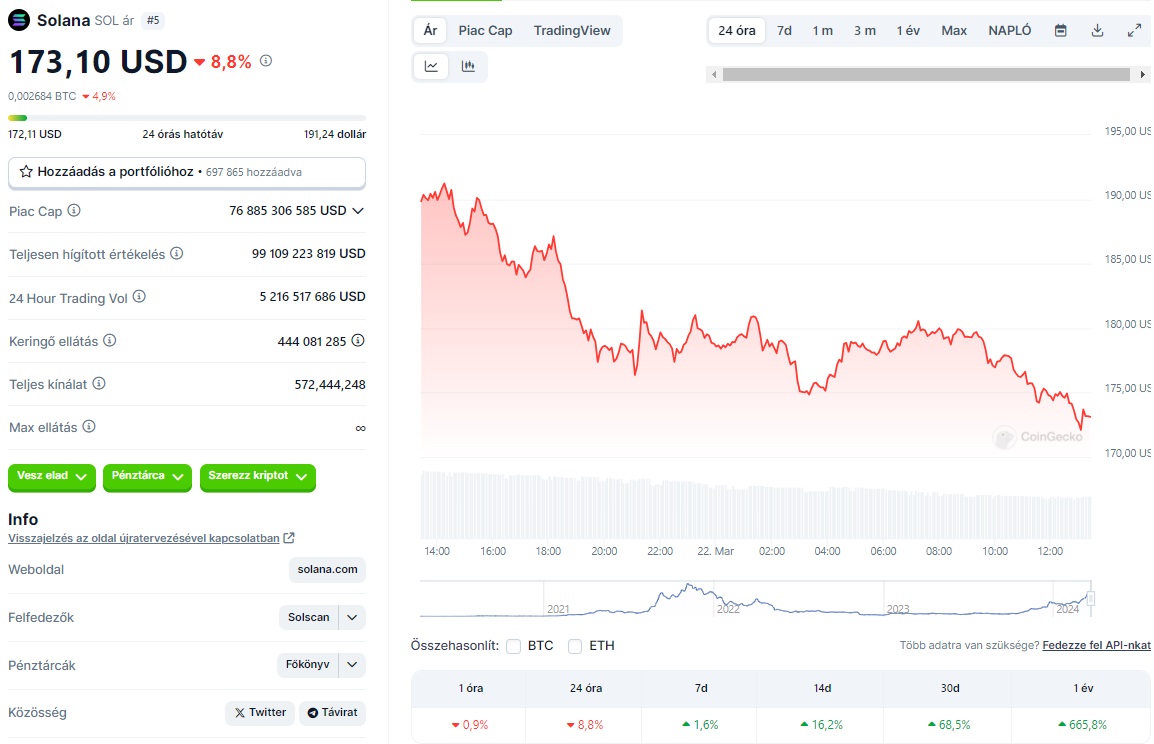Click info icon next to Piac Cap
The height and width of the screenshot is (744, 1154).
pyautogui.click(x=74, y=211)
